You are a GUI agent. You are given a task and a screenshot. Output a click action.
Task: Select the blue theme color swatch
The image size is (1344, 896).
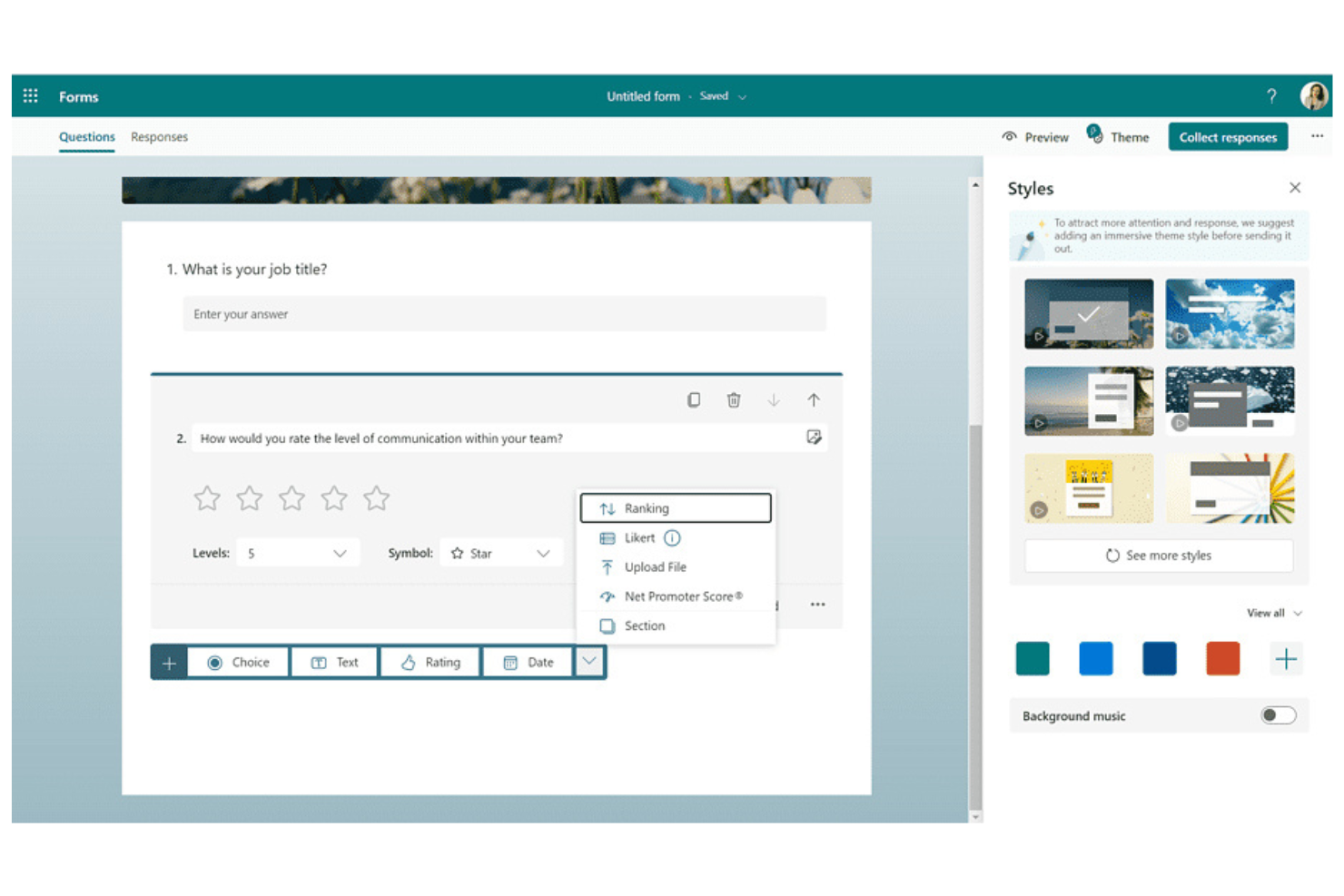[x=1096, y=659]
